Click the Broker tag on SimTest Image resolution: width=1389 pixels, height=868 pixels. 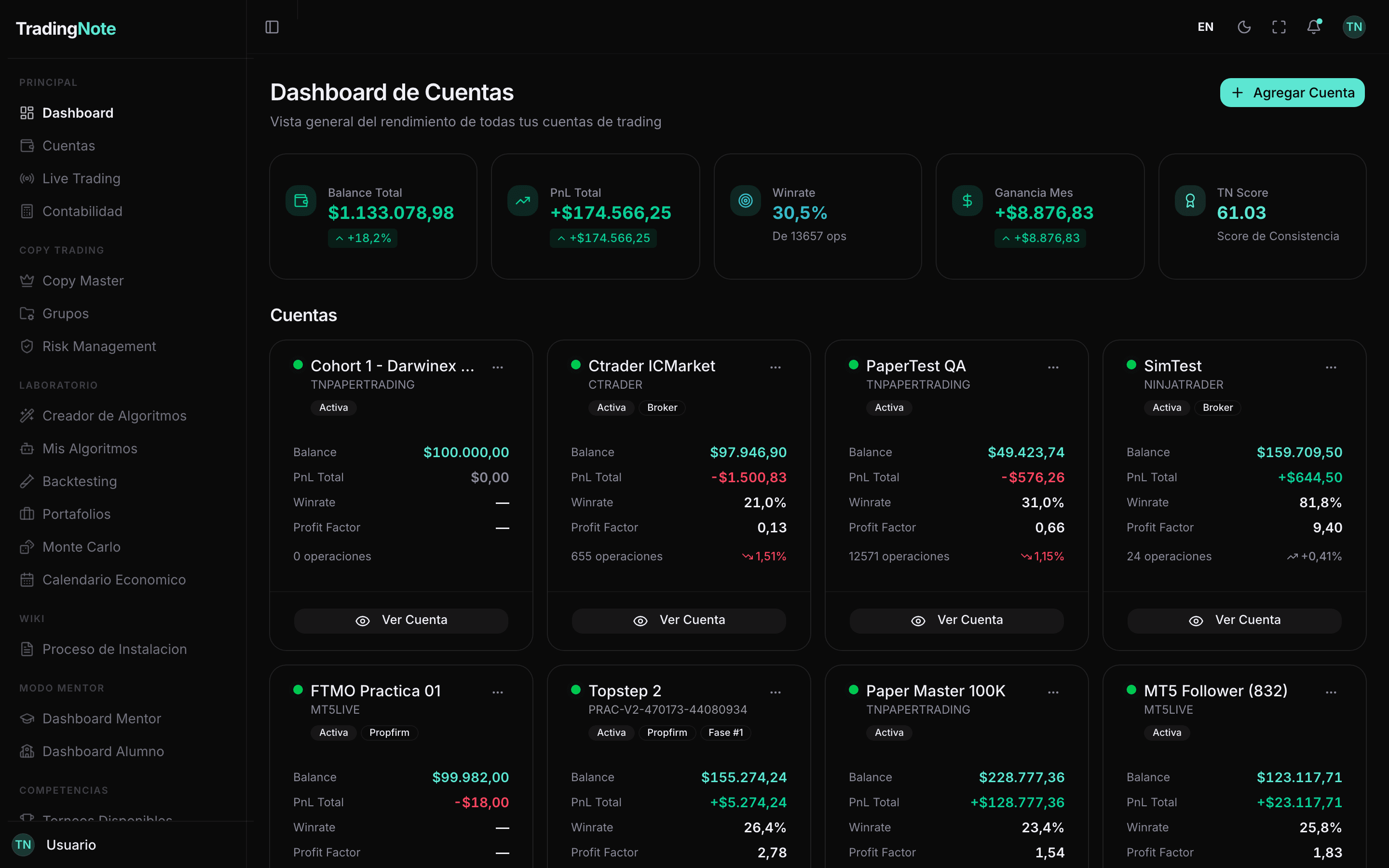(x=1217, y=407)
